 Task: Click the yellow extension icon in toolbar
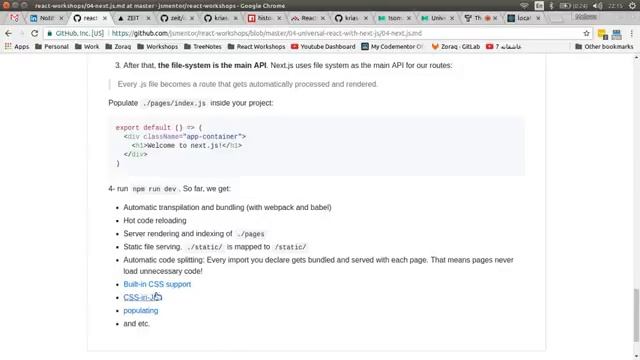tap(602, 34)
